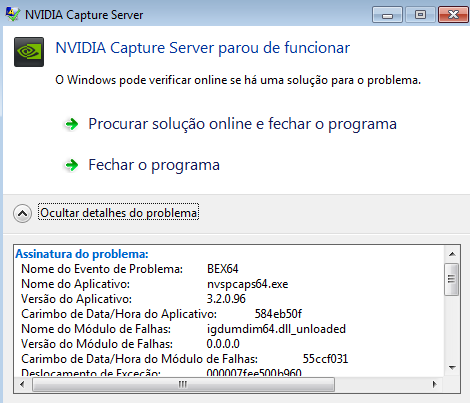Maximize the NVIDIA Capture Server window
Image resolution: width=470 pixels, height=403 pixels.
tap(420, 15)
